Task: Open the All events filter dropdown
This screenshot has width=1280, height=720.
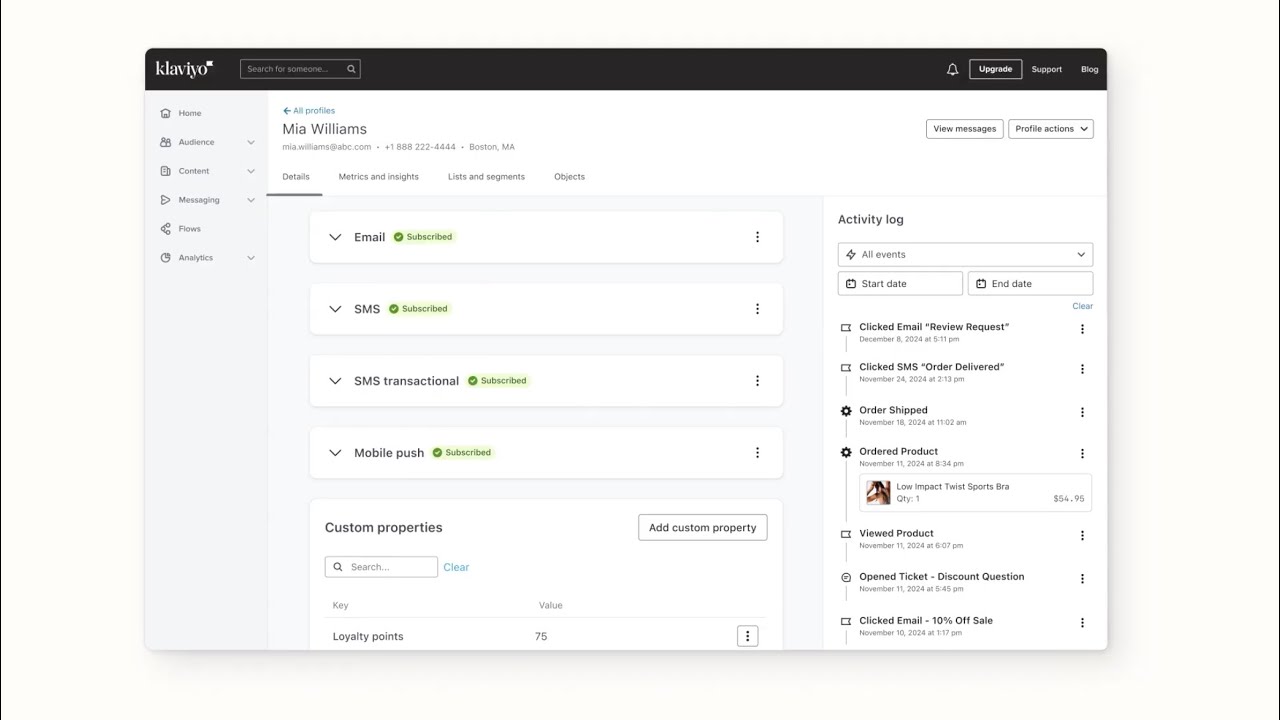Action: pyautogui.click(x=965, y=255)
